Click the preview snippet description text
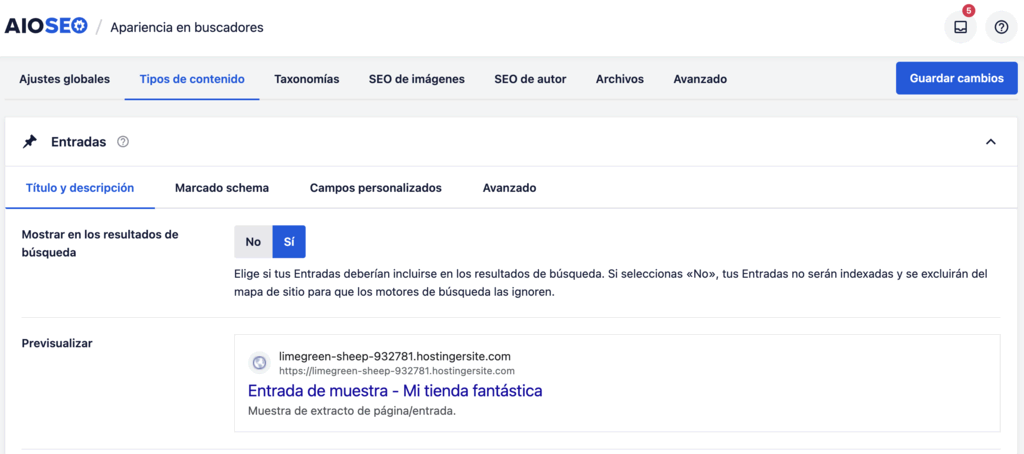Image resolution: width=1024 pixels, height=454 pixels. pos(351,410)
